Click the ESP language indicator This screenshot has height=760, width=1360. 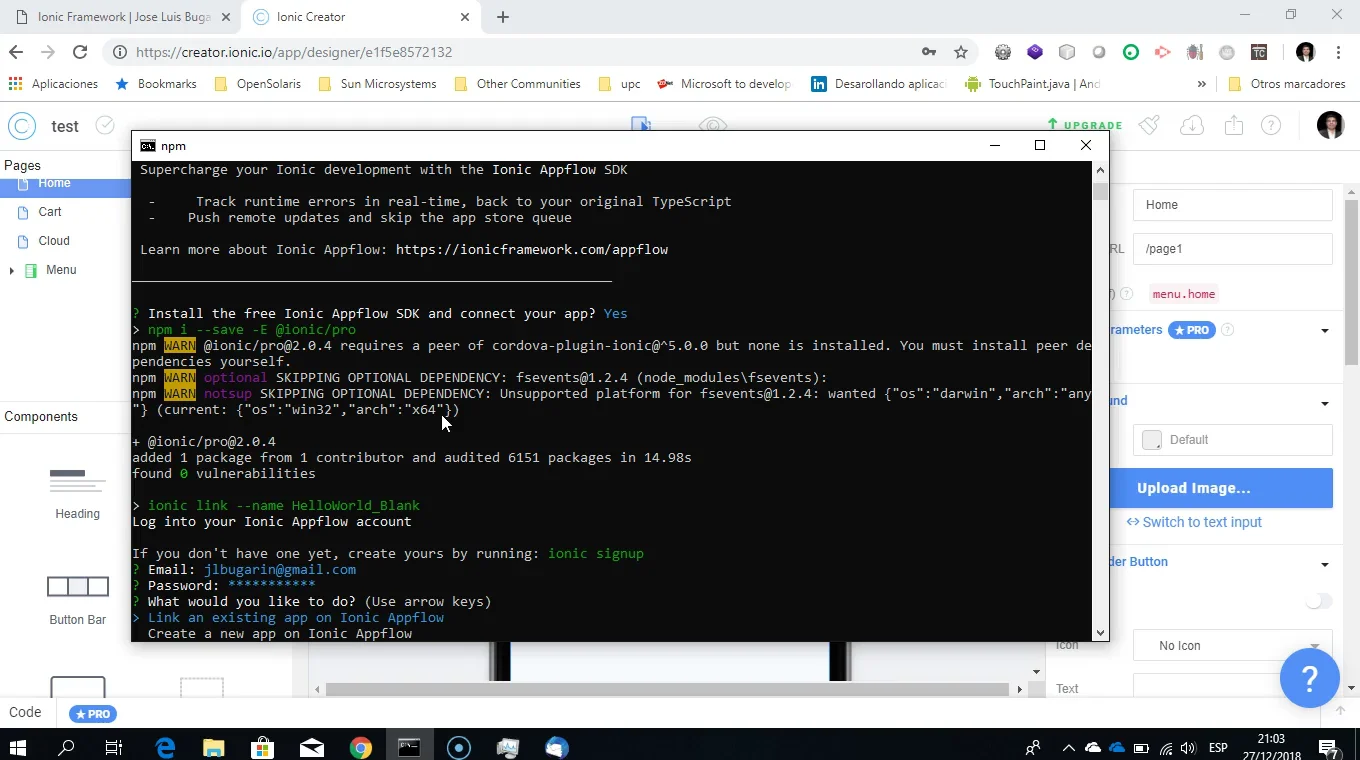coord(1218,747)
